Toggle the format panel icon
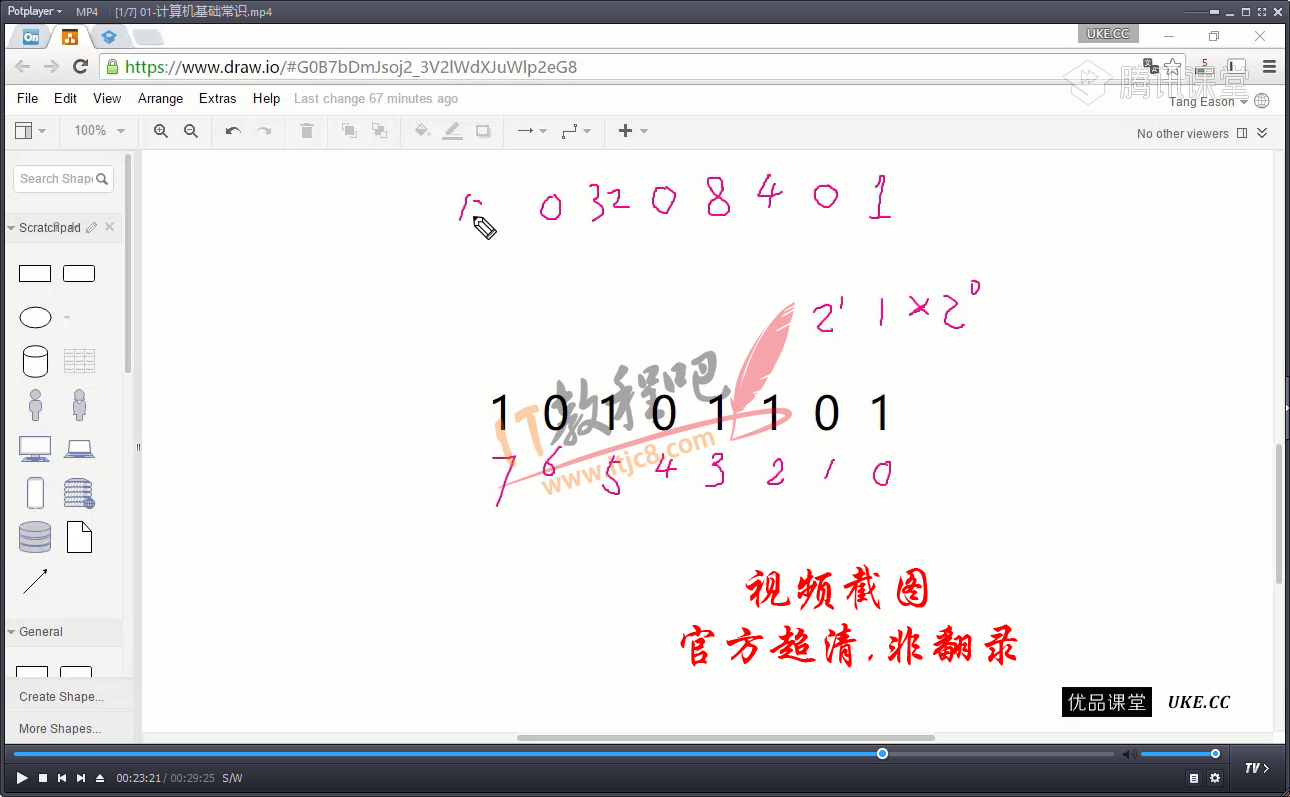Viewport: 1290px width, 797px height. click(x=1242, y=133)
